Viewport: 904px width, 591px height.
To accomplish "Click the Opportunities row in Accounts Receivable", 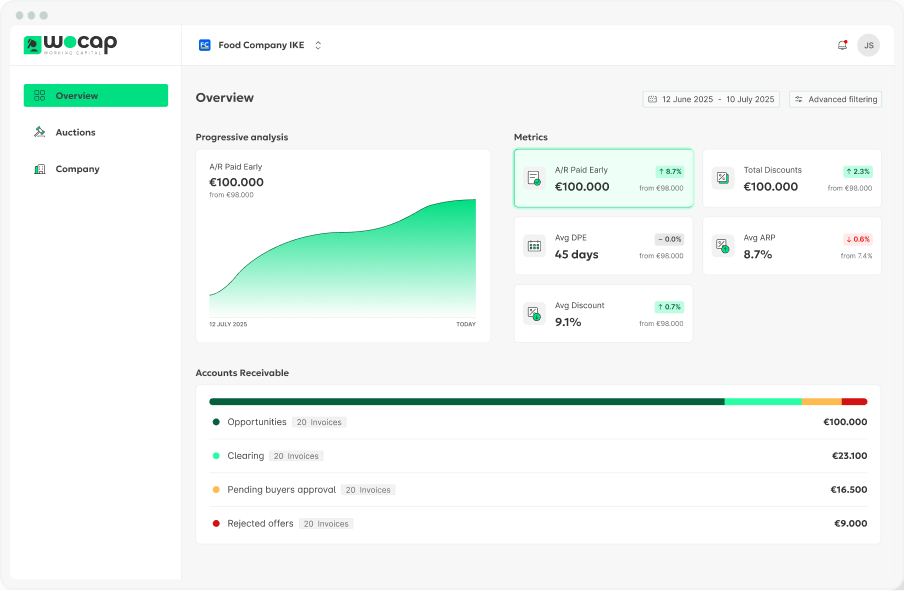I will point(538,422).
